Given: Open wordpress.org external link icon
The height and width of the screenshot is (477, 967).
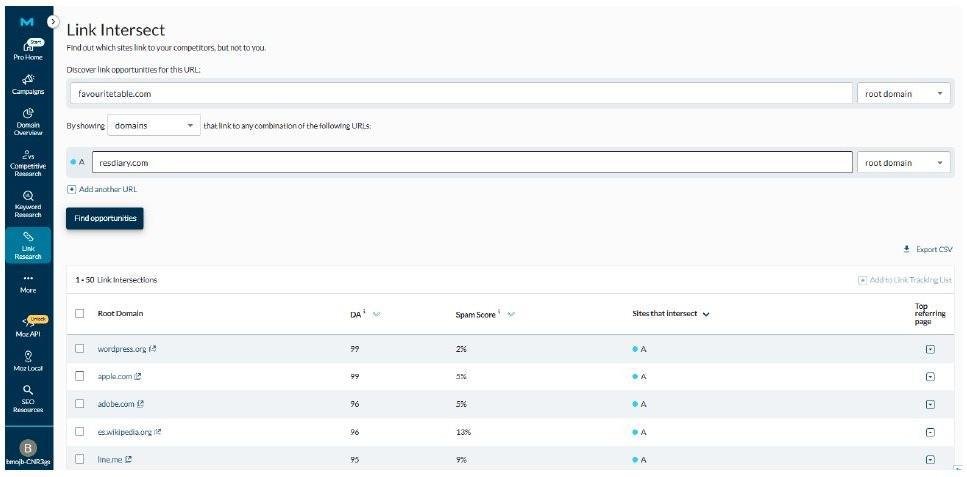Looking at the screenshot, I should (x=153, y=349).
